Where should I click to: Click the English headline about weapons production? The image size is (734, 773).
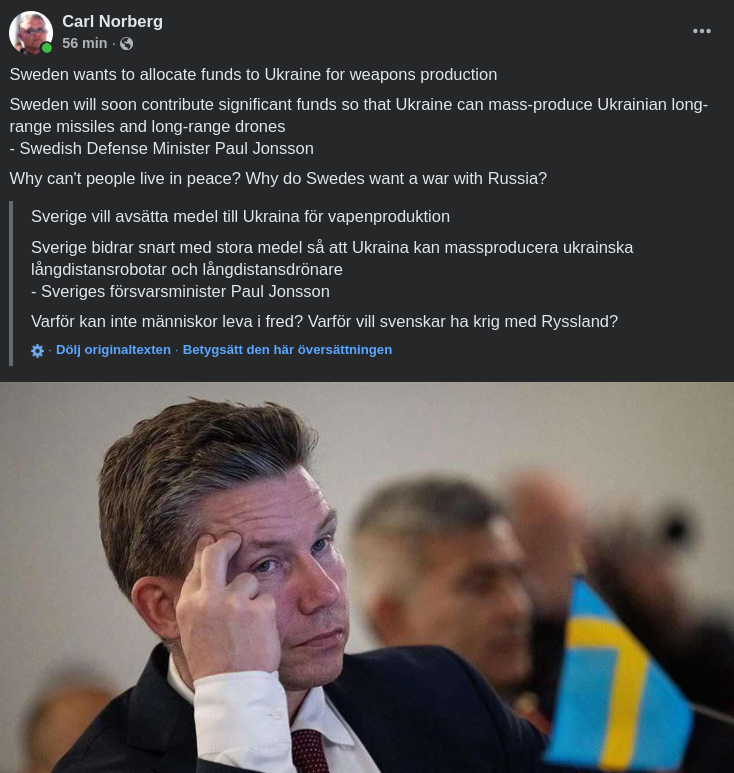click(x=253, y=74)
